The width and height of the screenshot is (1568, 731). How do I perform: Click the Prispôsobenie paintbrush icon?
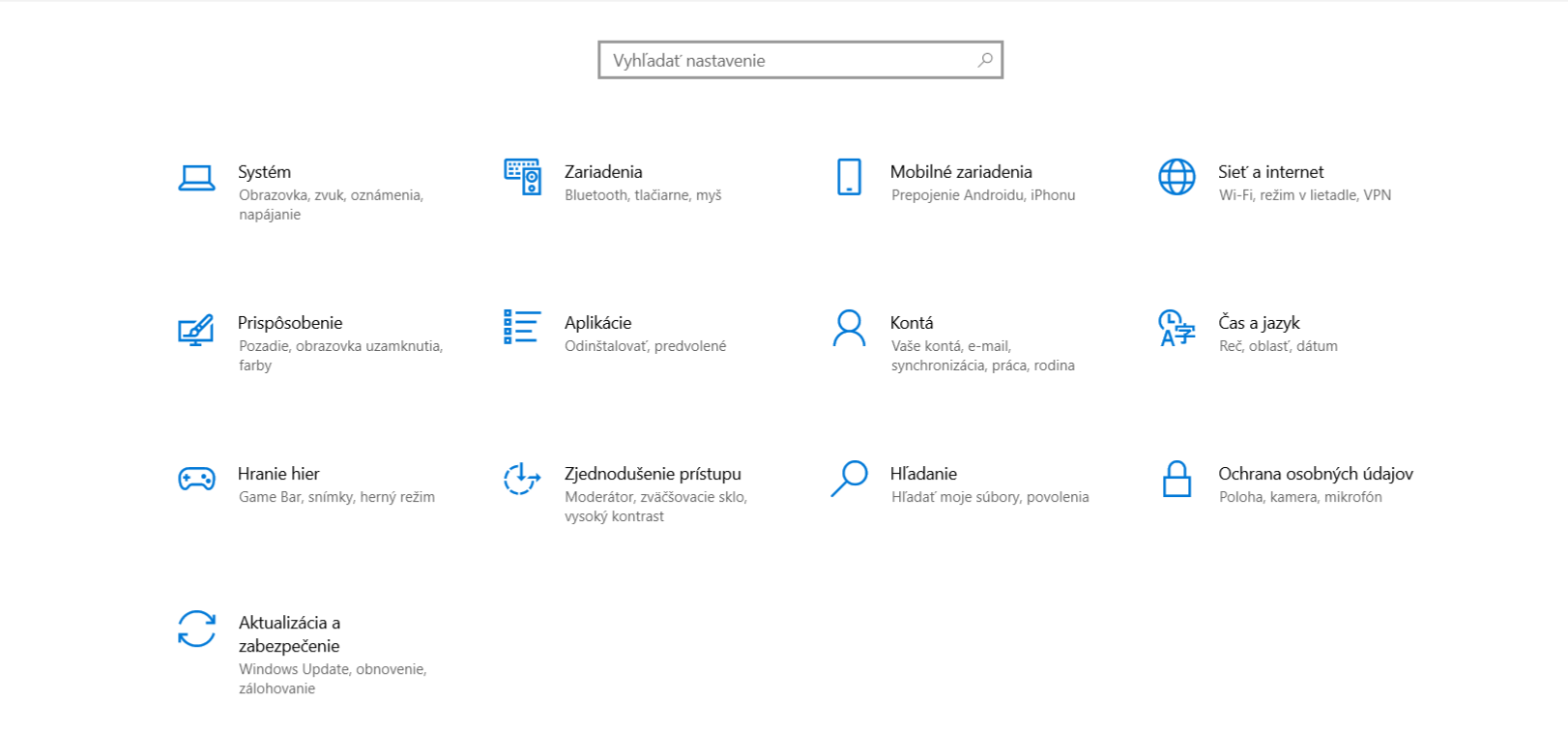[x=196, y=330]
